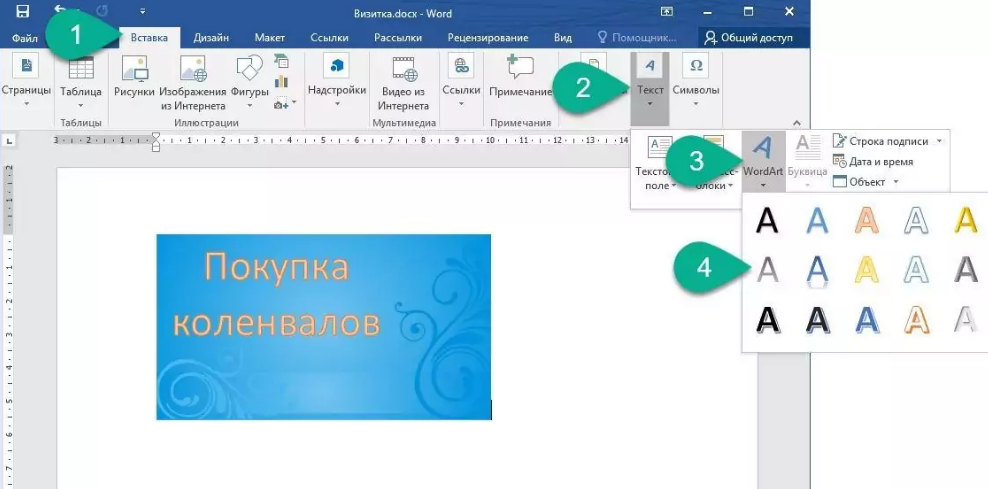Open the Таблица insert dropdown
Image resolution: width=988 pixels, height=489 pixels.
coord(81,82)
